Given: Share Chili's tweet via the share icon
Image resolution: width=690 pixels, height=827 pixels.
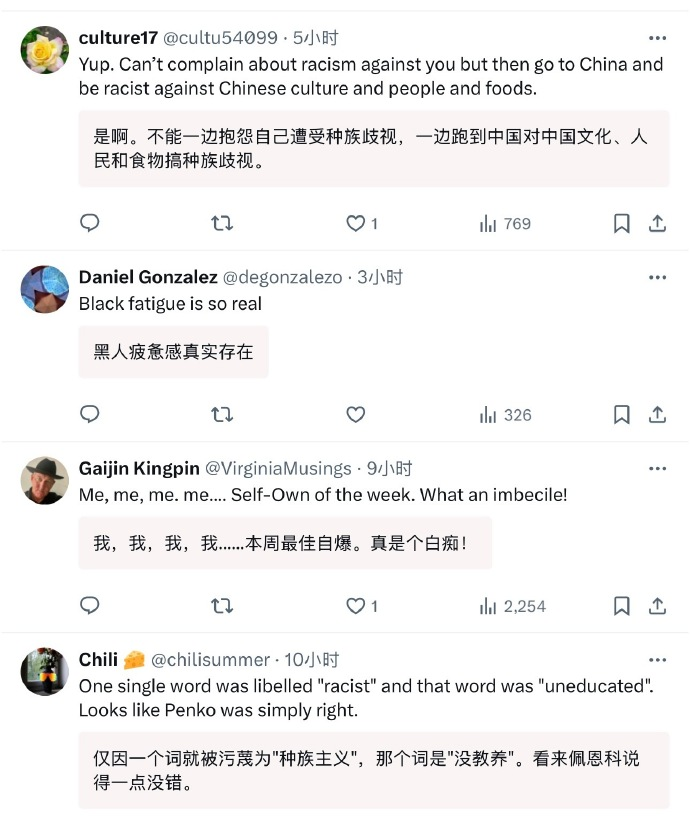Looking at the screenshot, I should (x=656, y=820).
